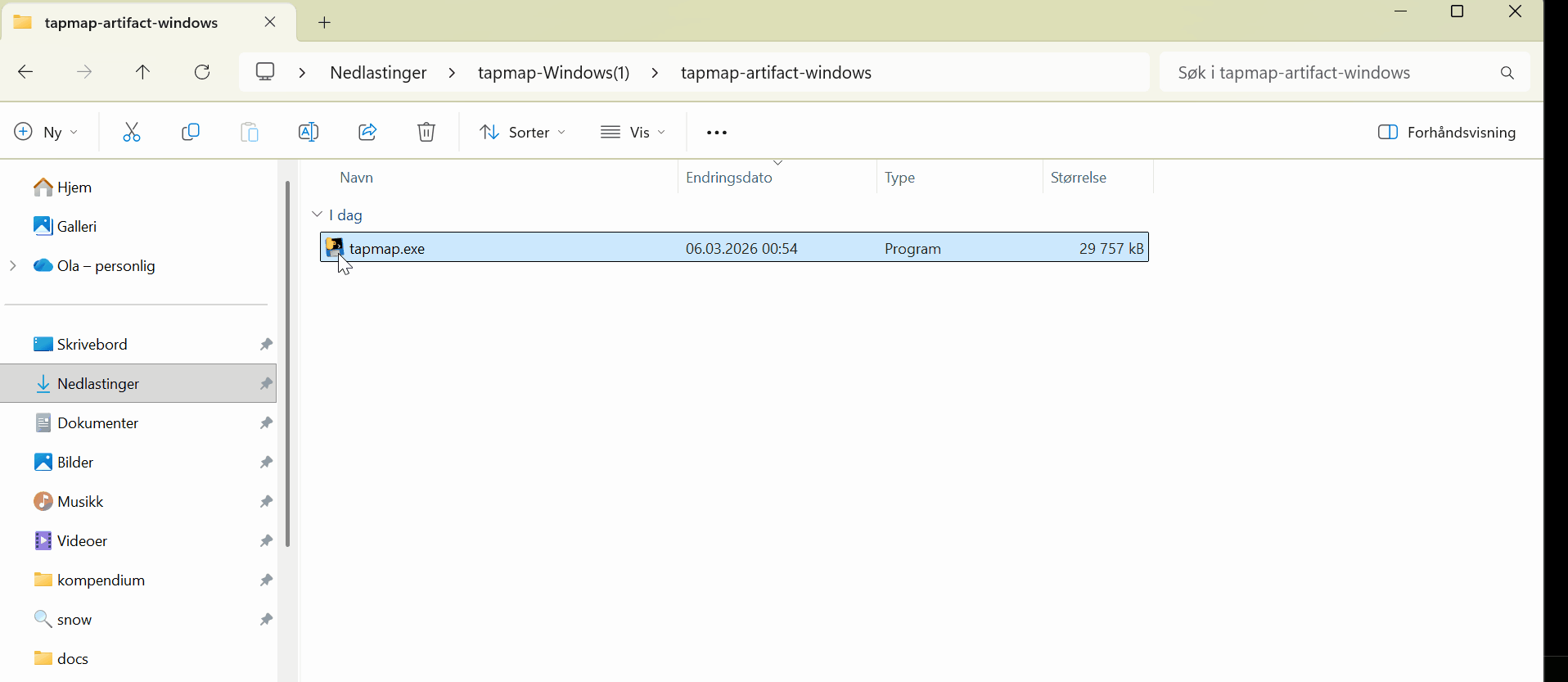This screenshot has height=682, width=1568.
Task: Click the pin icon beside snow
Action: pos(266,619)
